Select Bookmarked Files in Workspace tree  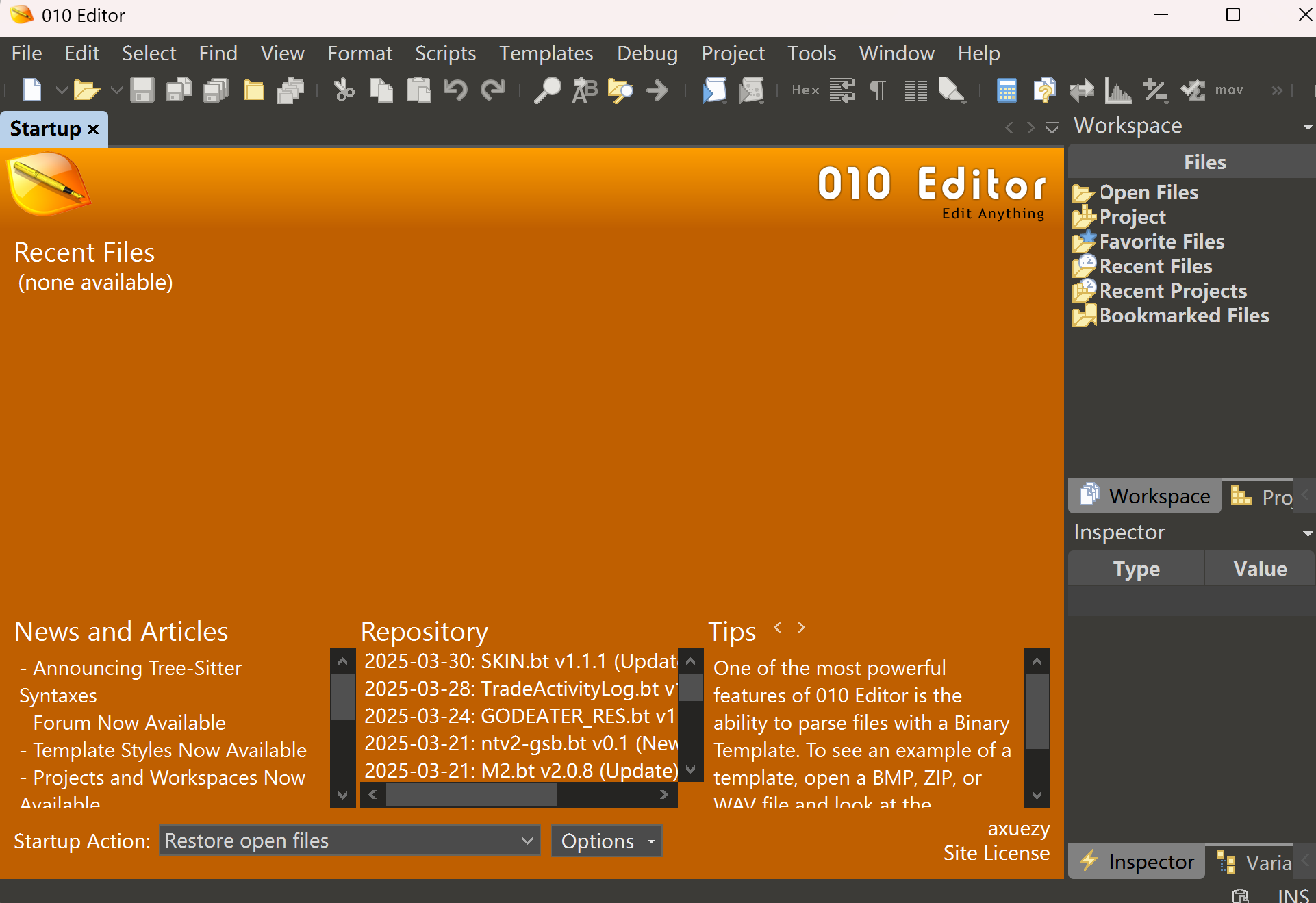coord(1184,315)
